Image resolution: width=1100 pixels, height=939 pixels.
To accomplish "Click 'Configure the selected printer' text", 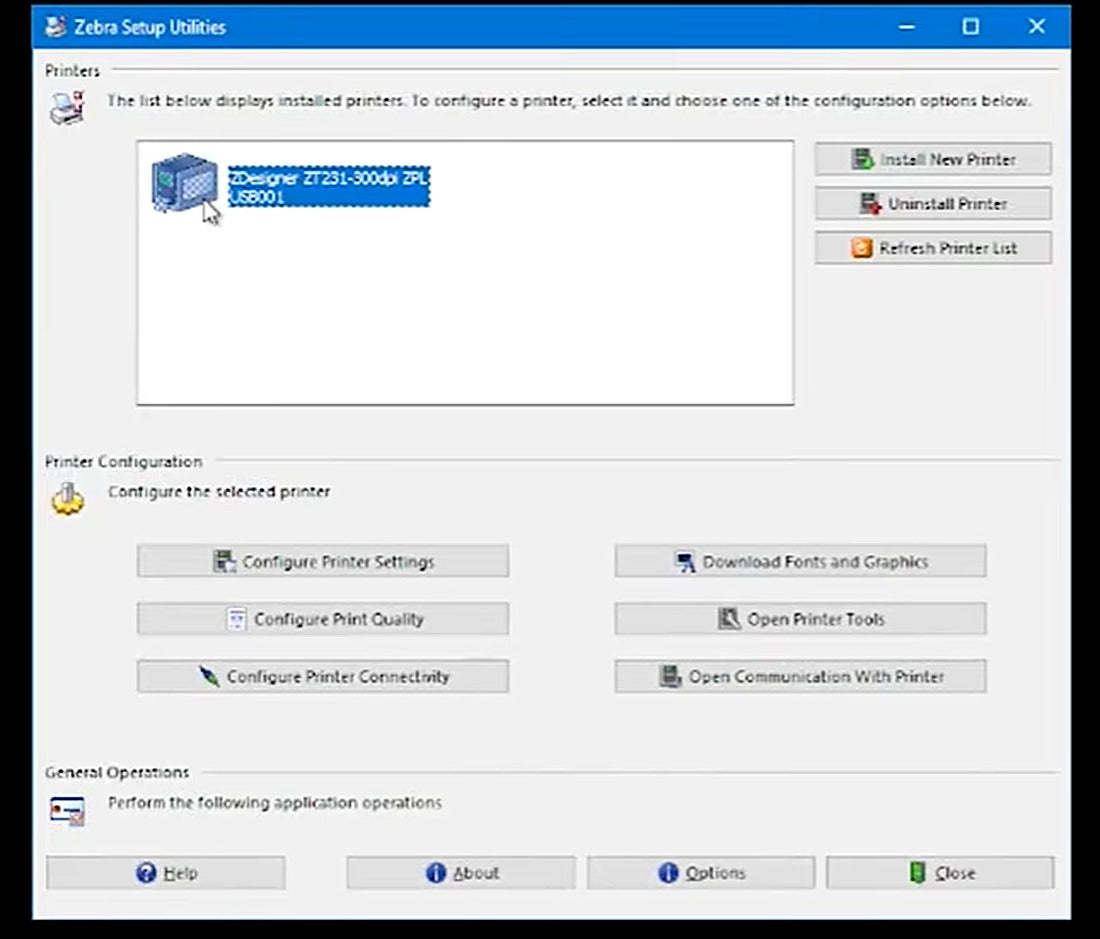I will point(219,491).
